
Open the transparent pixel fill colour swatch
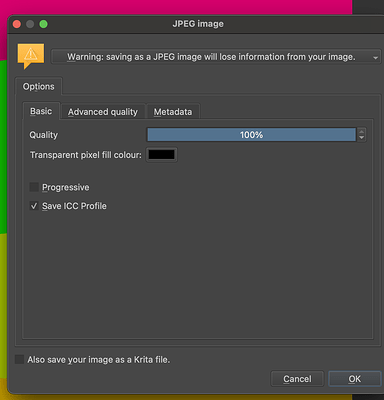pos(162,155)
